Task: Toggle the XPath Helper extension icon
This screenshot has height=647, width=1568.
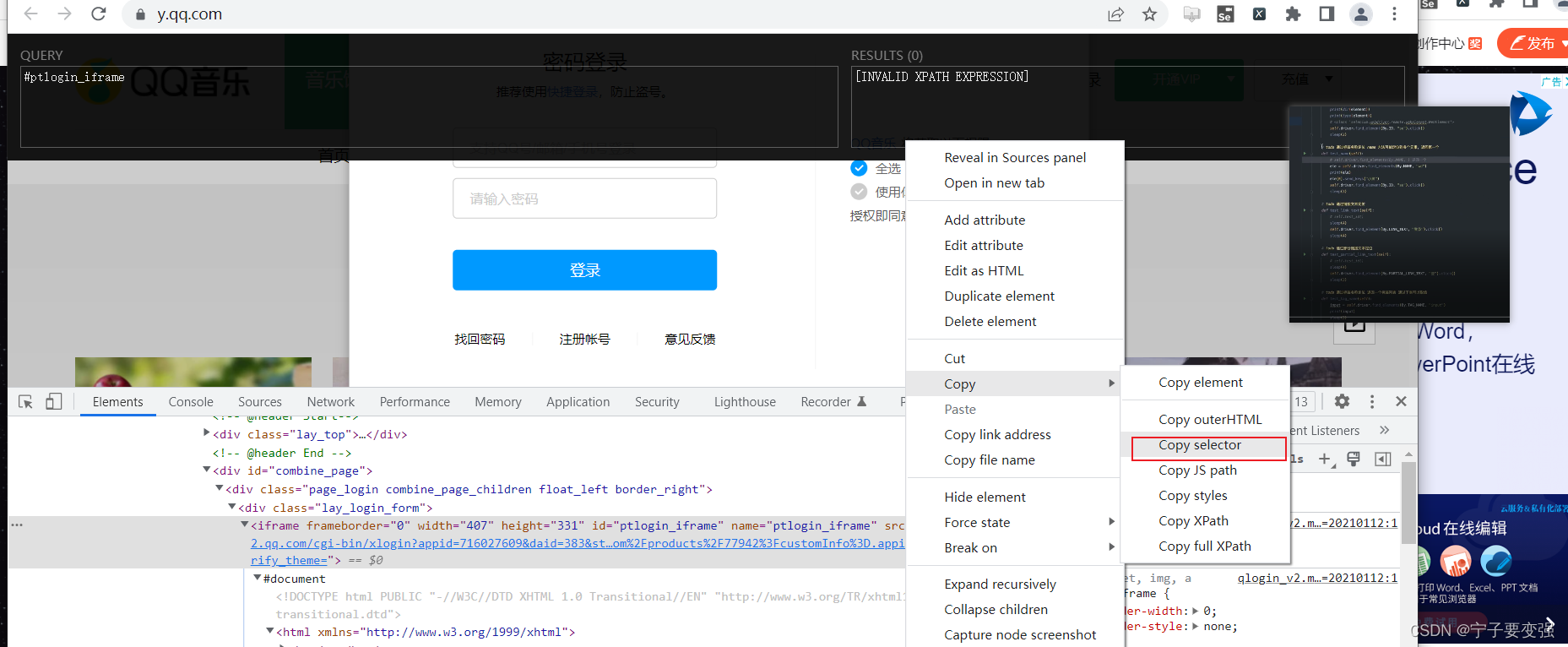Action: point(1259,14)
